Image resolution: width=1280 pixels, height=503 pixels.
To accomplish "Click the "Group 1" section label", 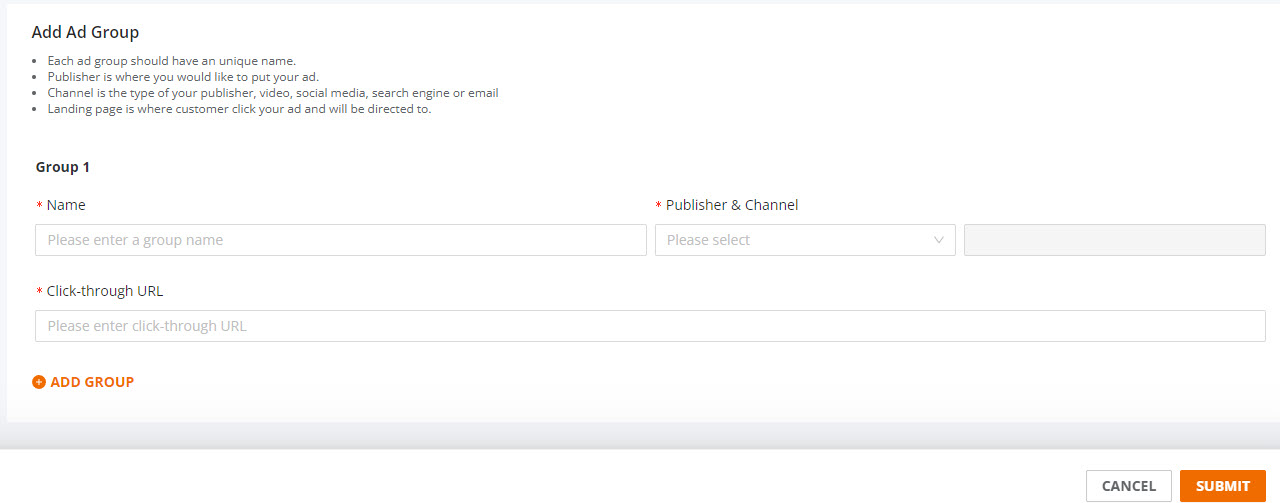I will (63, 167).
